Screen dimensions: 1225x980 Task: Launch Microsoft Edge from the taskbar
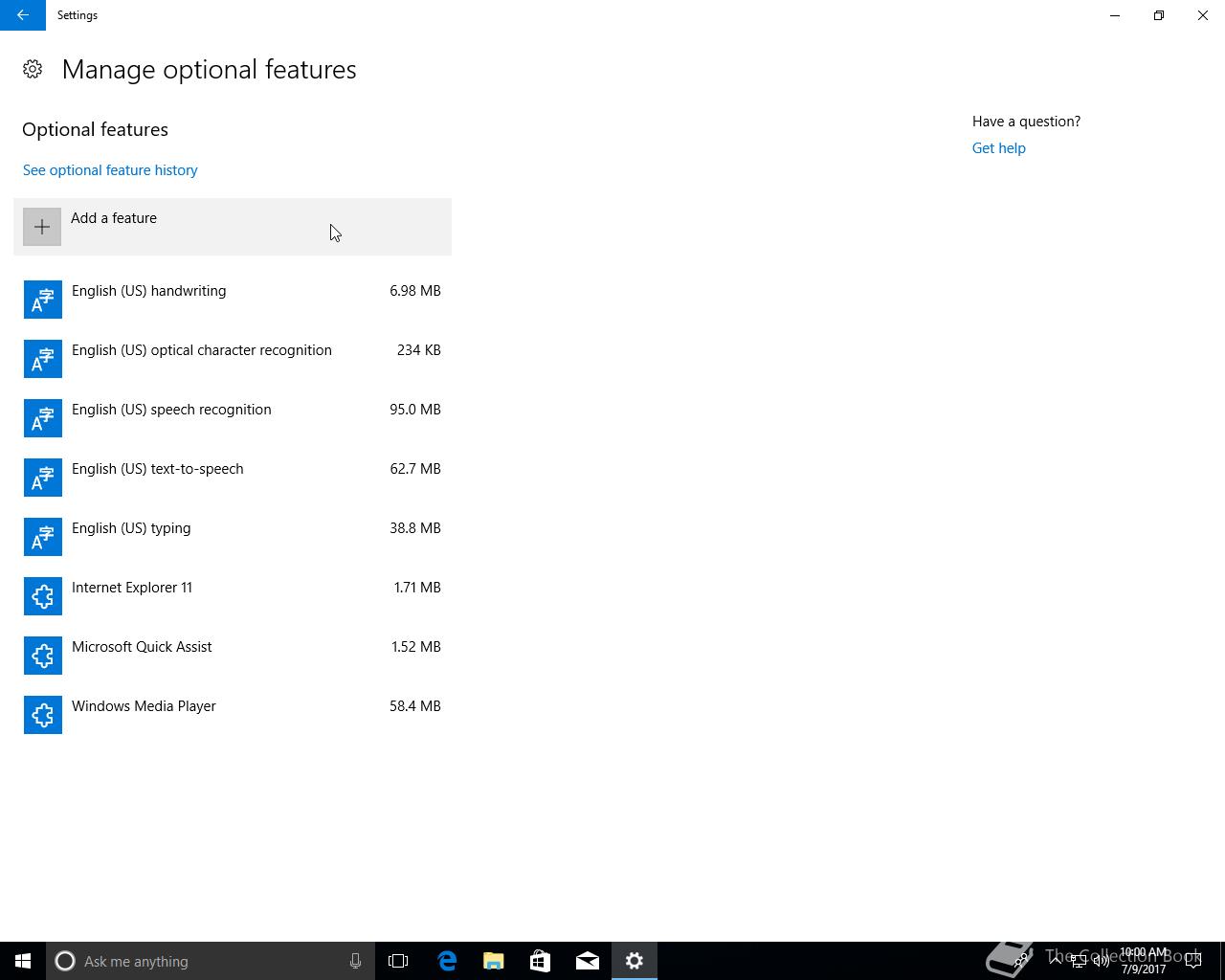pos(447,961)
